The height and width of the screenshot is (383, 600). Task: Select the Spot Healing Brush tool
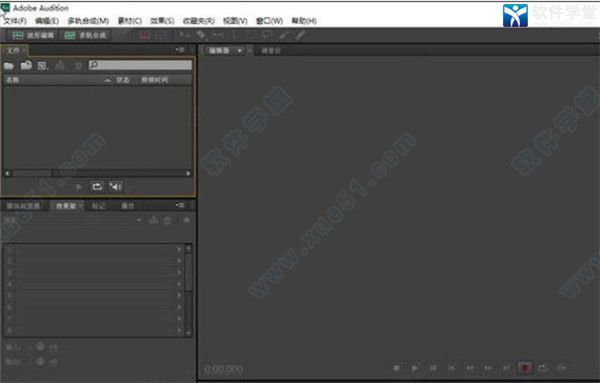click(300, 36)
